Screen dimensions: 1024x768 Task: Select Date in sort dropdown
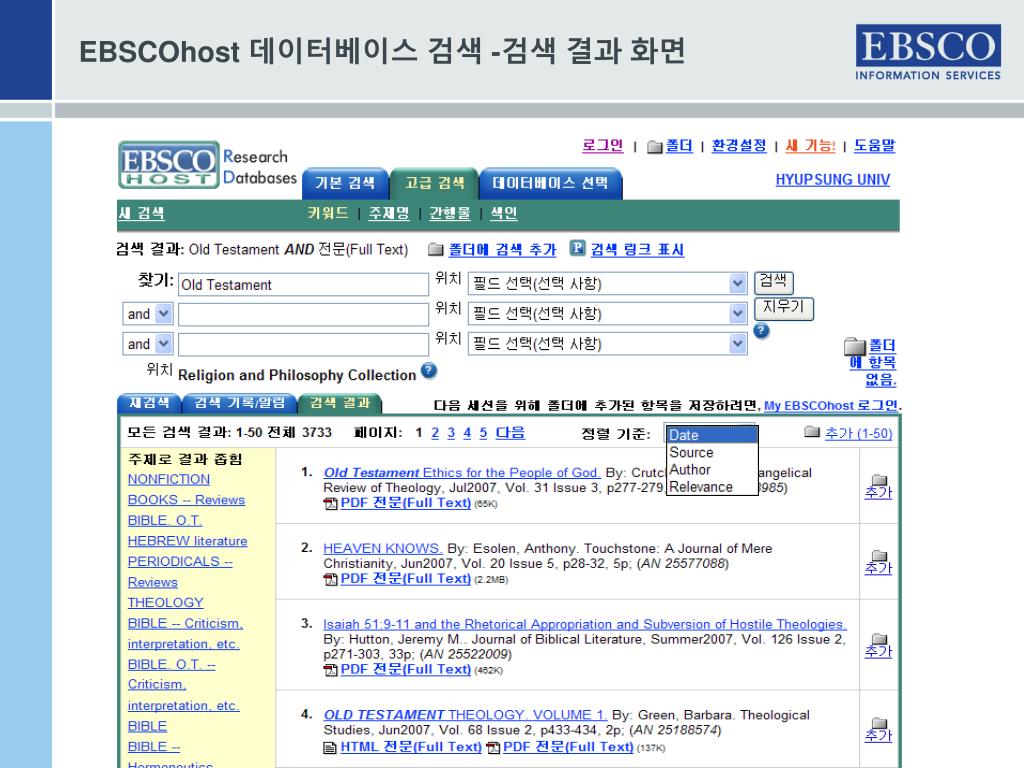point(711,435)
